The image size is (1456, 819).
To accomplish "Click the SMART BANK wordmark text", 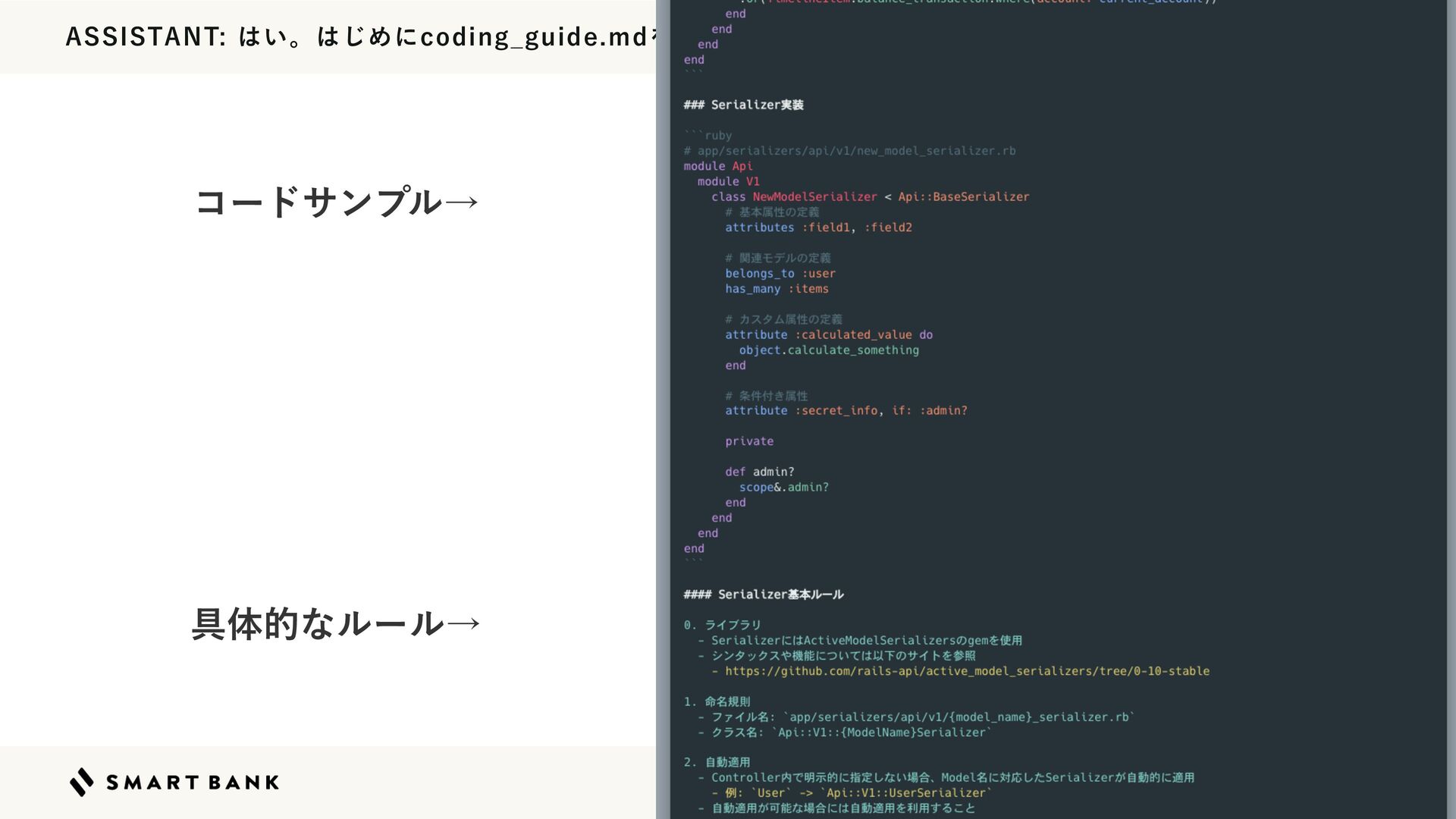I will [193, 783].
